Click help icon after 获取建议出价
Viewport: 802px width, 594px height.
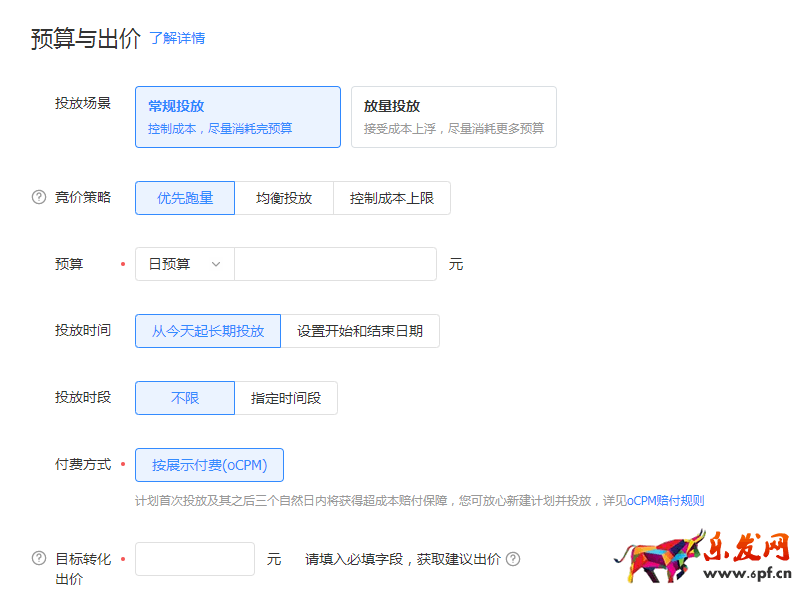(513, 559)
